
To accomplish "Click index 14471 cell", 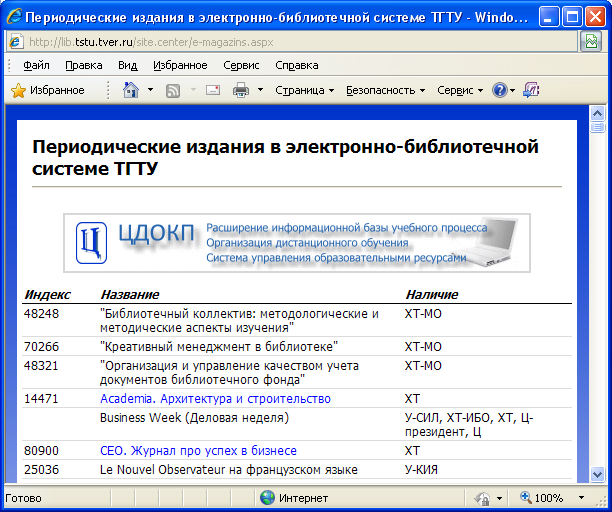I will tap(41, 399).
